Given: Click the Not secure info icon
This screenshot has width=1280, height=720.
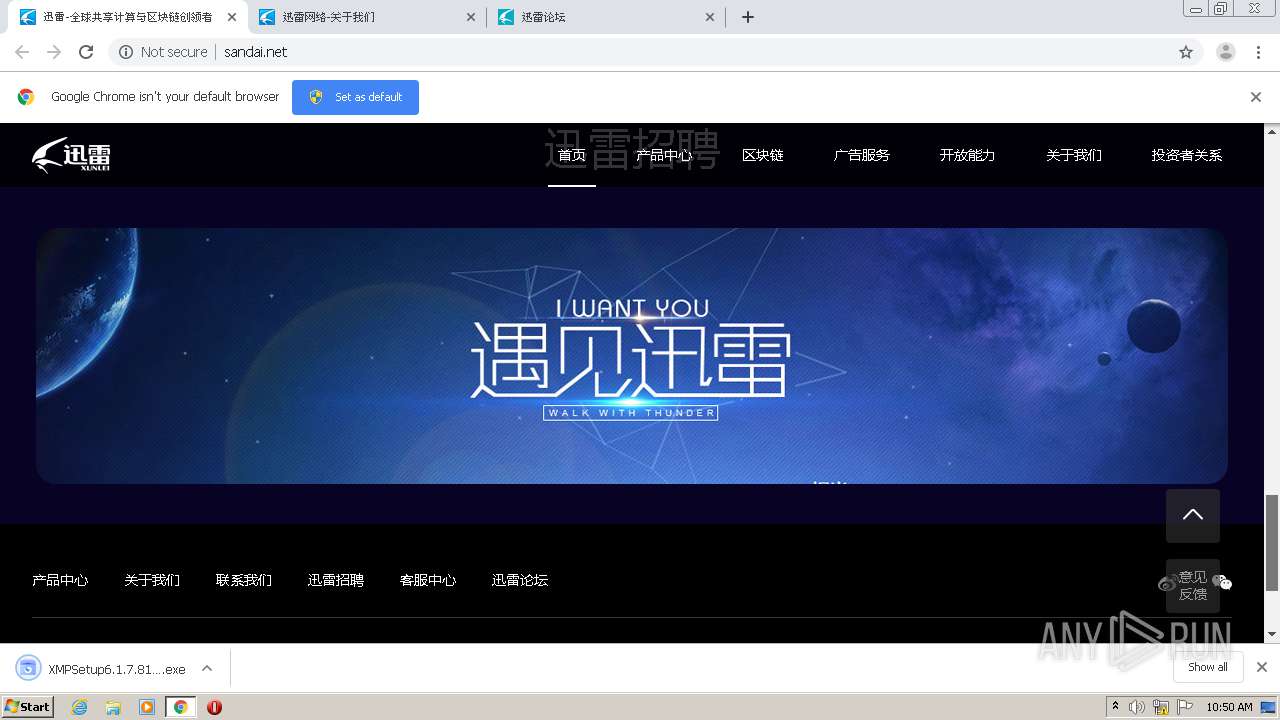Looking at the screenshot, I should pyautogui.click(x=126, y=52).
